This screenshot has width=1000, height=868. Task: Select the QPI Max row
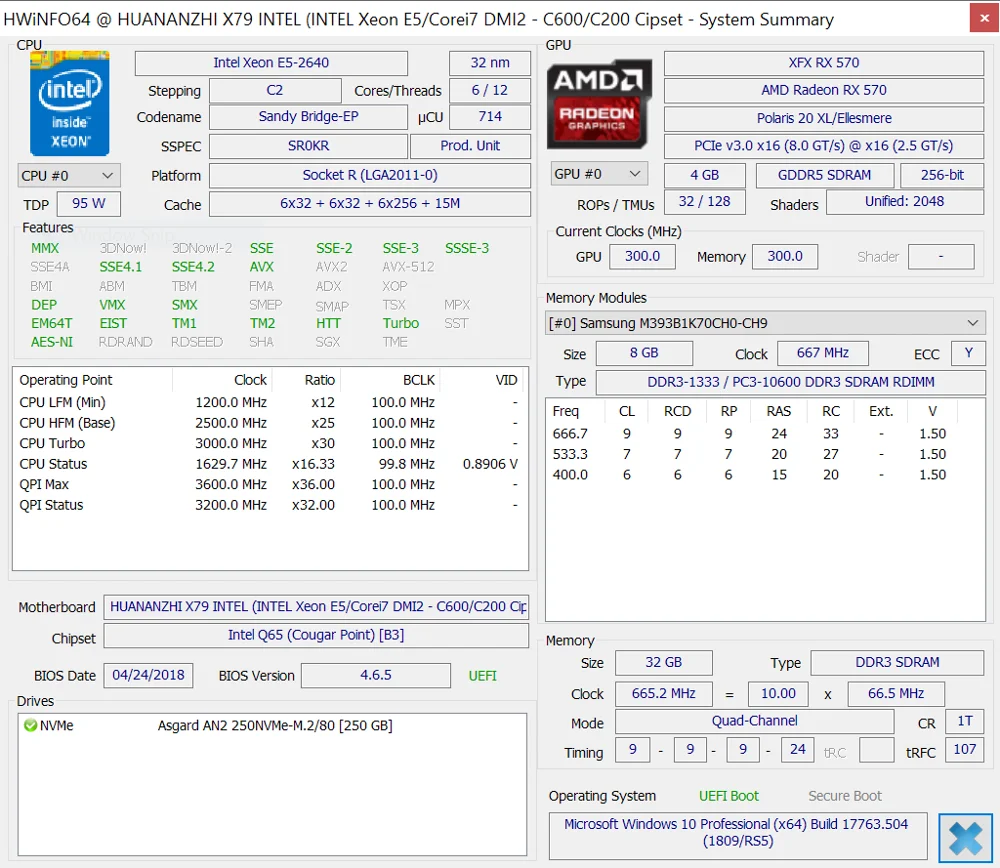(x=270, y=485)
